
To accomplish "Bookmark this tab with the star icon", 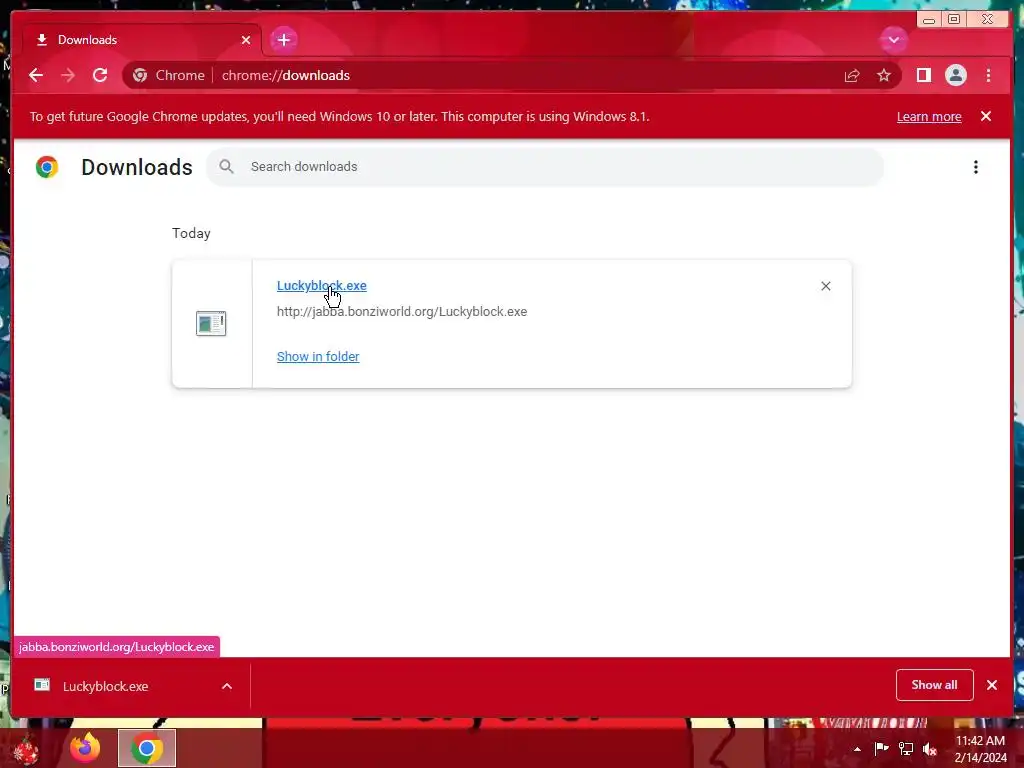I will 884,75.
